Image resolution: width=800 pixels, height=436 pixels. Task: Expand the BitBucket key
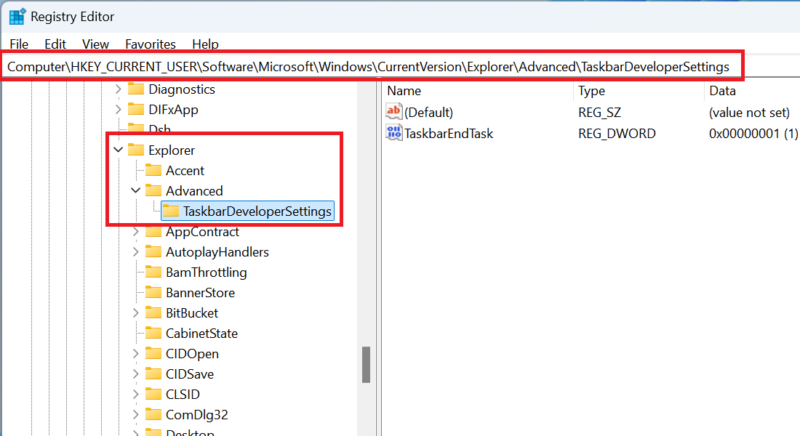pyautogui.click(x=136, y=313)
